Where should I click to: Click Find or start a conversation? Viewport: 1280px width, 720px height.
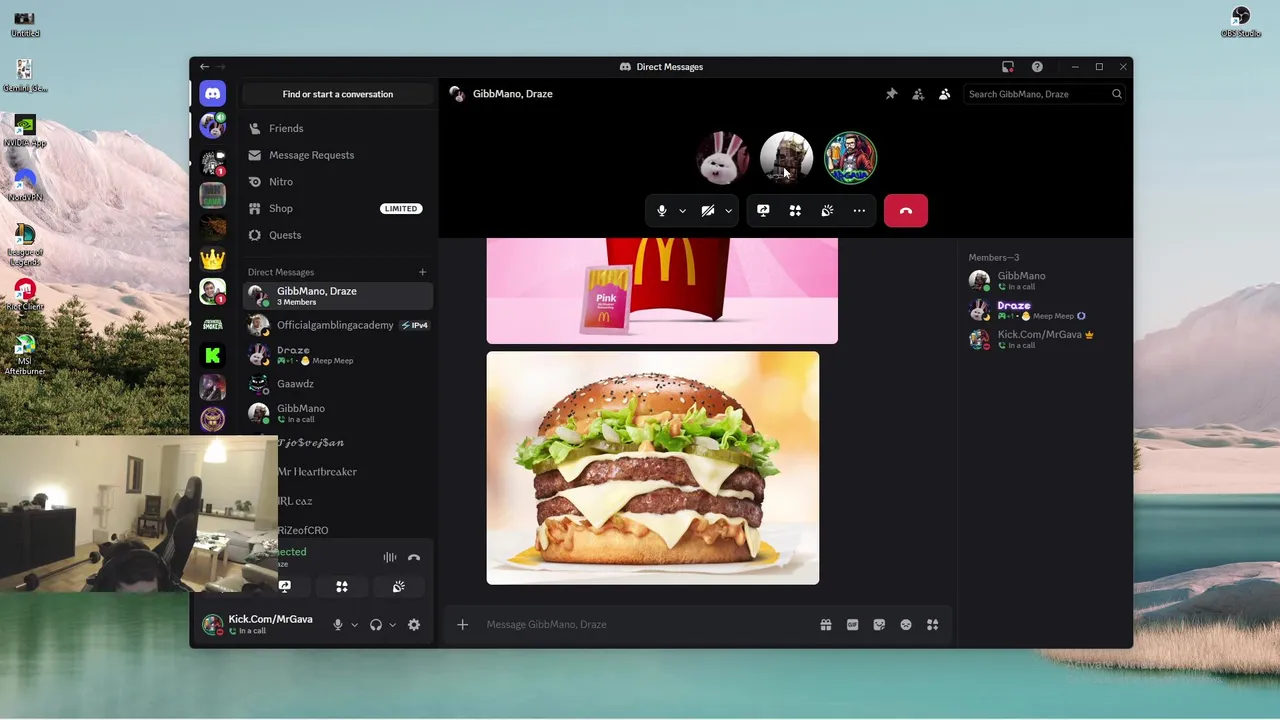pyautogui.click(x=337, y=94)
